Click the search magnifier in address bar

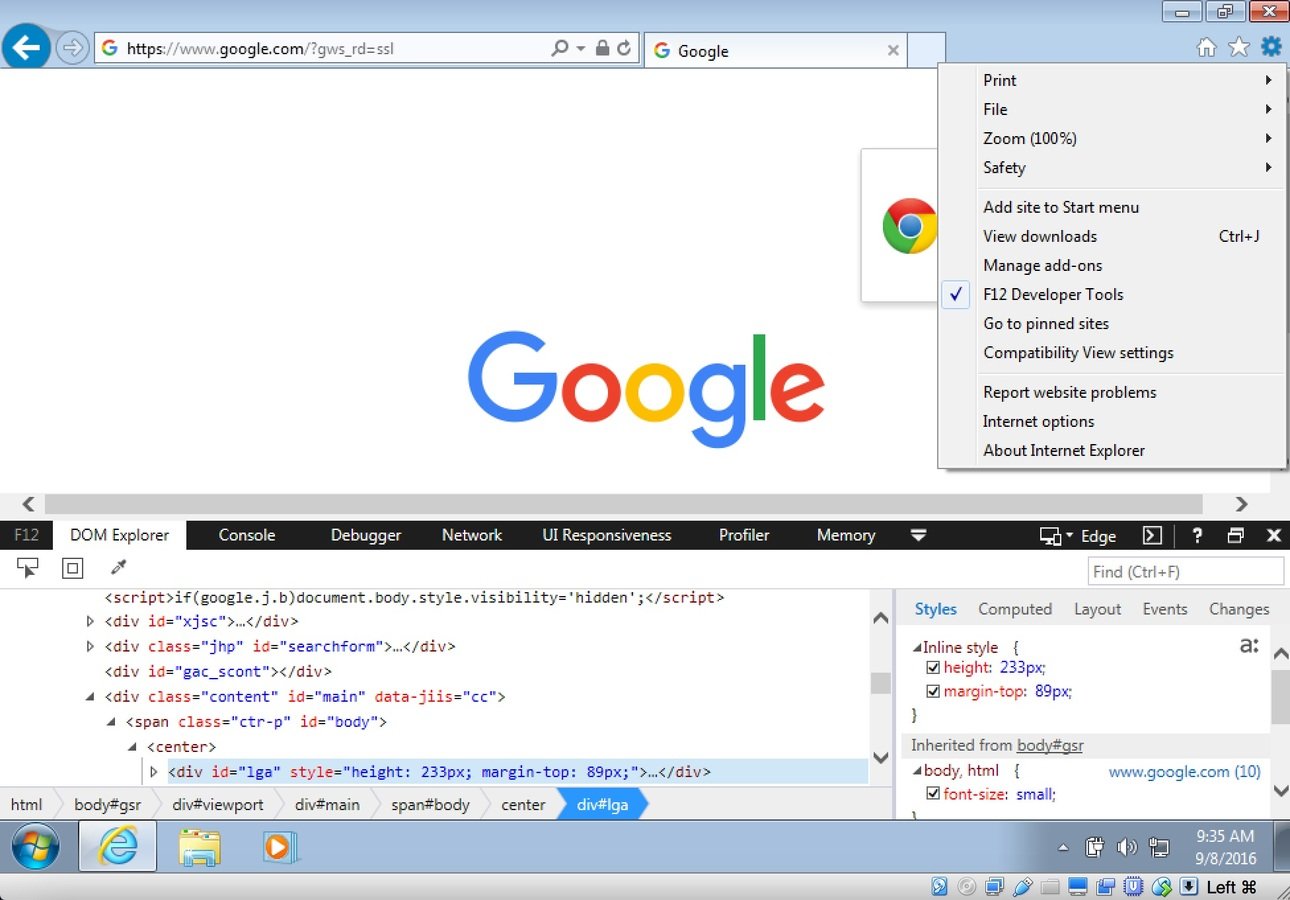pos(560,48)
